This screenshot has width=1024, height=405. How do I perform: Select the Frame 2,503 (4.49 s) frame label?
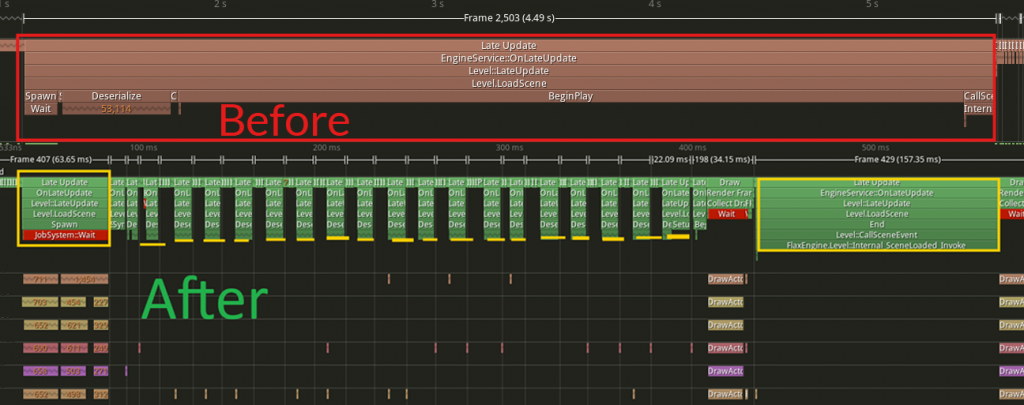point(511,19)
